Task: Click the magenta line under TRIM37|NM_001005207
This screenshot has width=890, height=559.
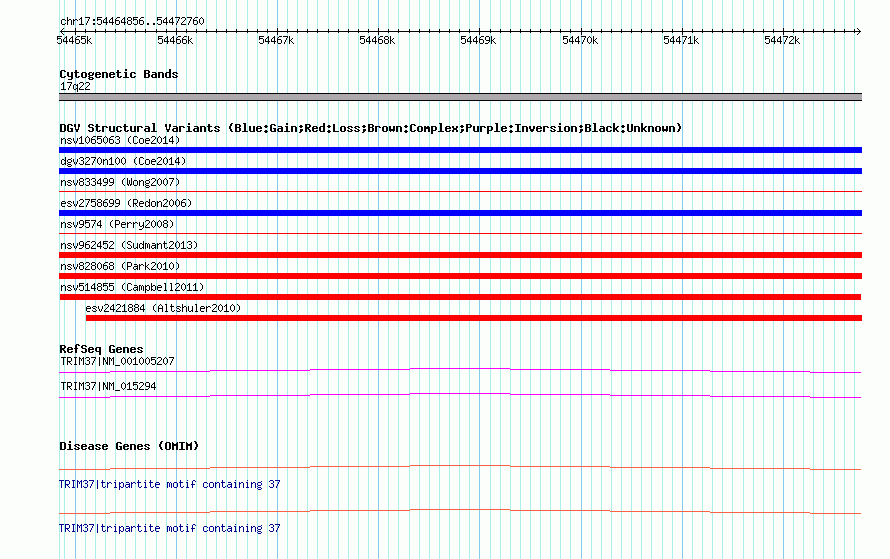Action: pos(460,371)
